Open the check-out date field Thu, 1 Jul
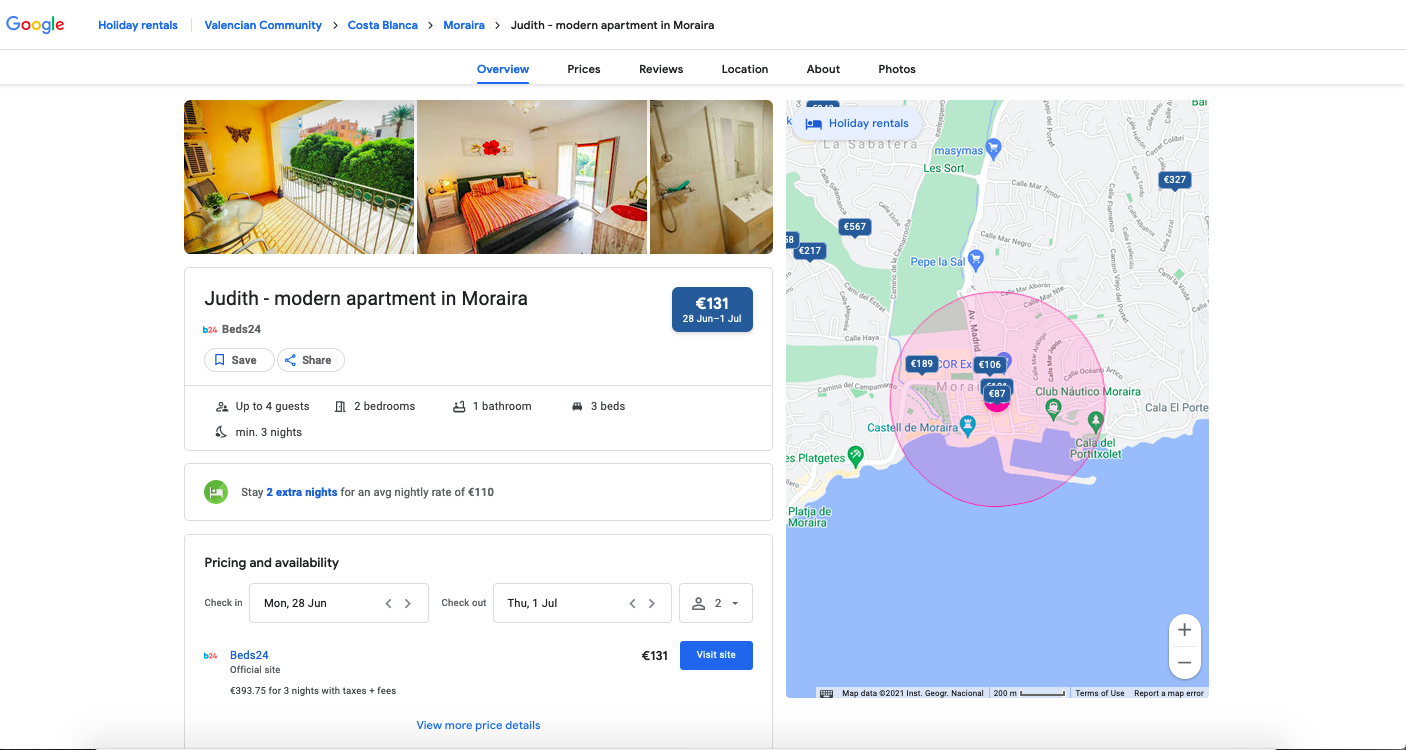This screenshot has height=750, width=1406. tap(582, 603)
